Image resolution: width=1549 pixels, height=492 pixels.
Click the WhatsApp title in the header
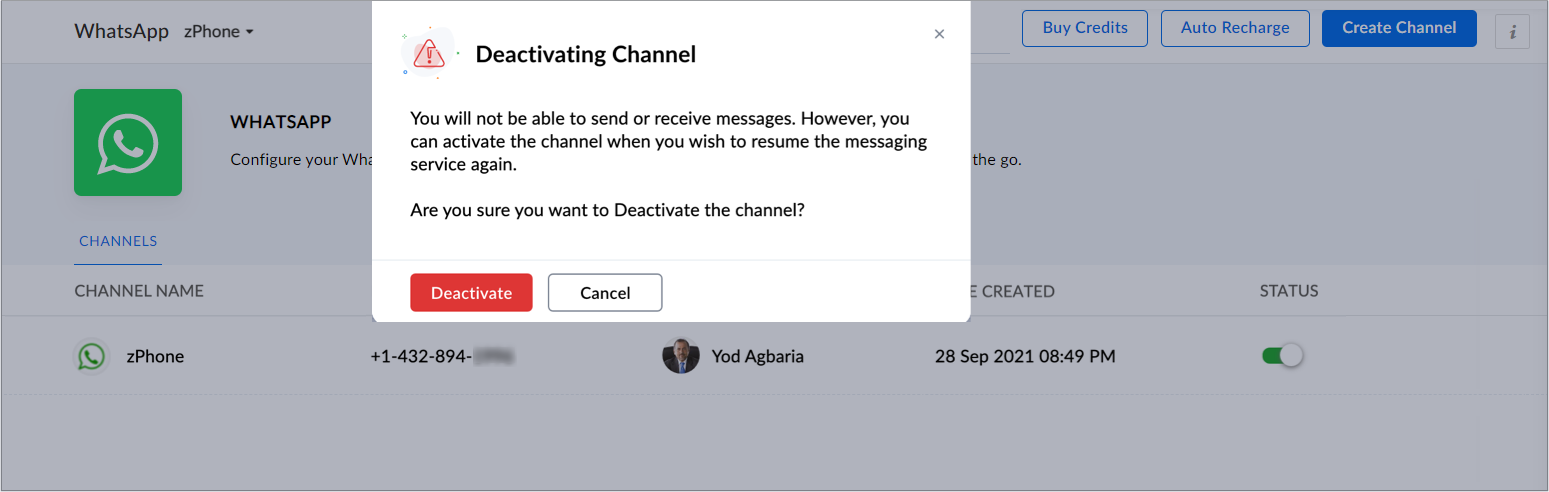point(122,30)
